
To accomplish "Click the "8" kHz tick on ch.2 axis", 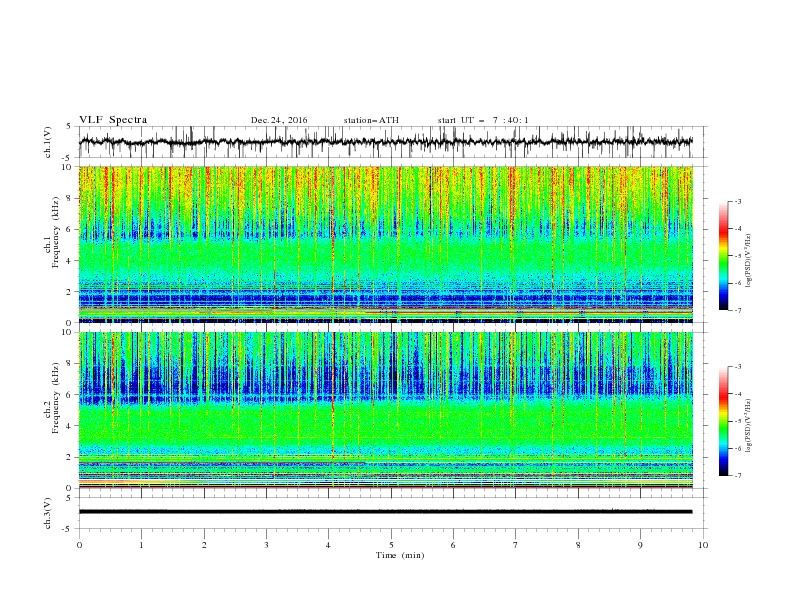I will (69, 364).
